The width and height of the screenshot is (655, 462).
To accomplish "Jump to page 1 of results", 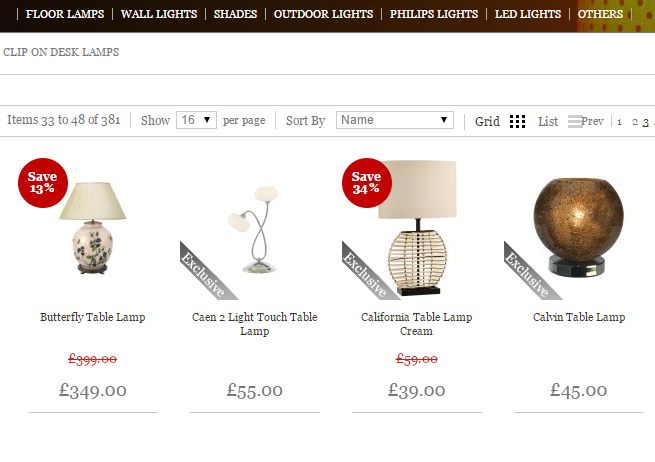I will point(619,122).
